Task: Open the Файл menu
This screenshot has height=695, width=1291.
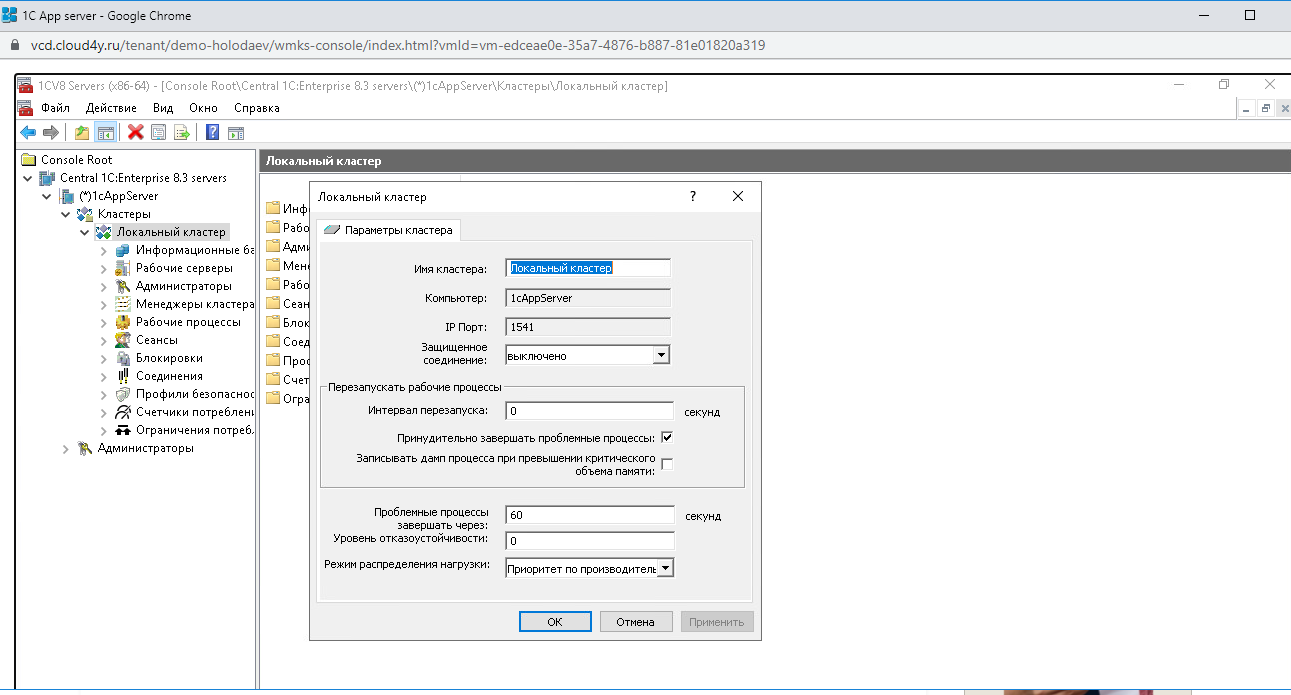Action: click(55, 108)
